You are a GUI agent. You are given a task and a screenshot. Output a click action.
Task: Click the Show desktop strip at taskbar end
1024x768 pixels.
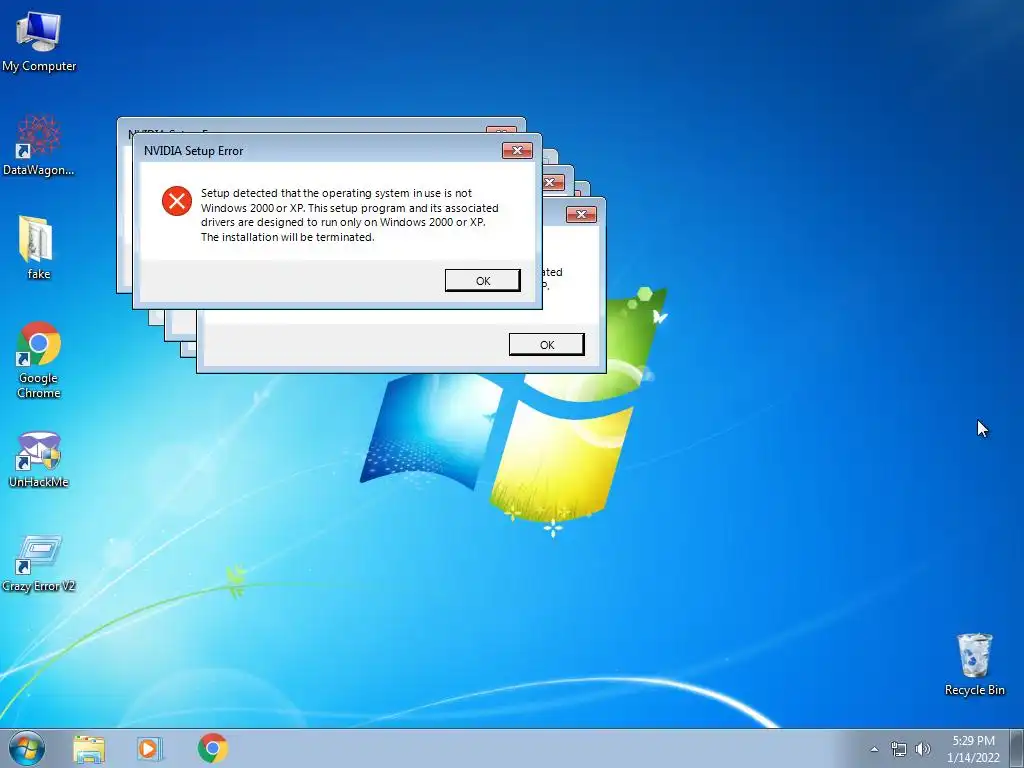click(x=1016, y=748)
